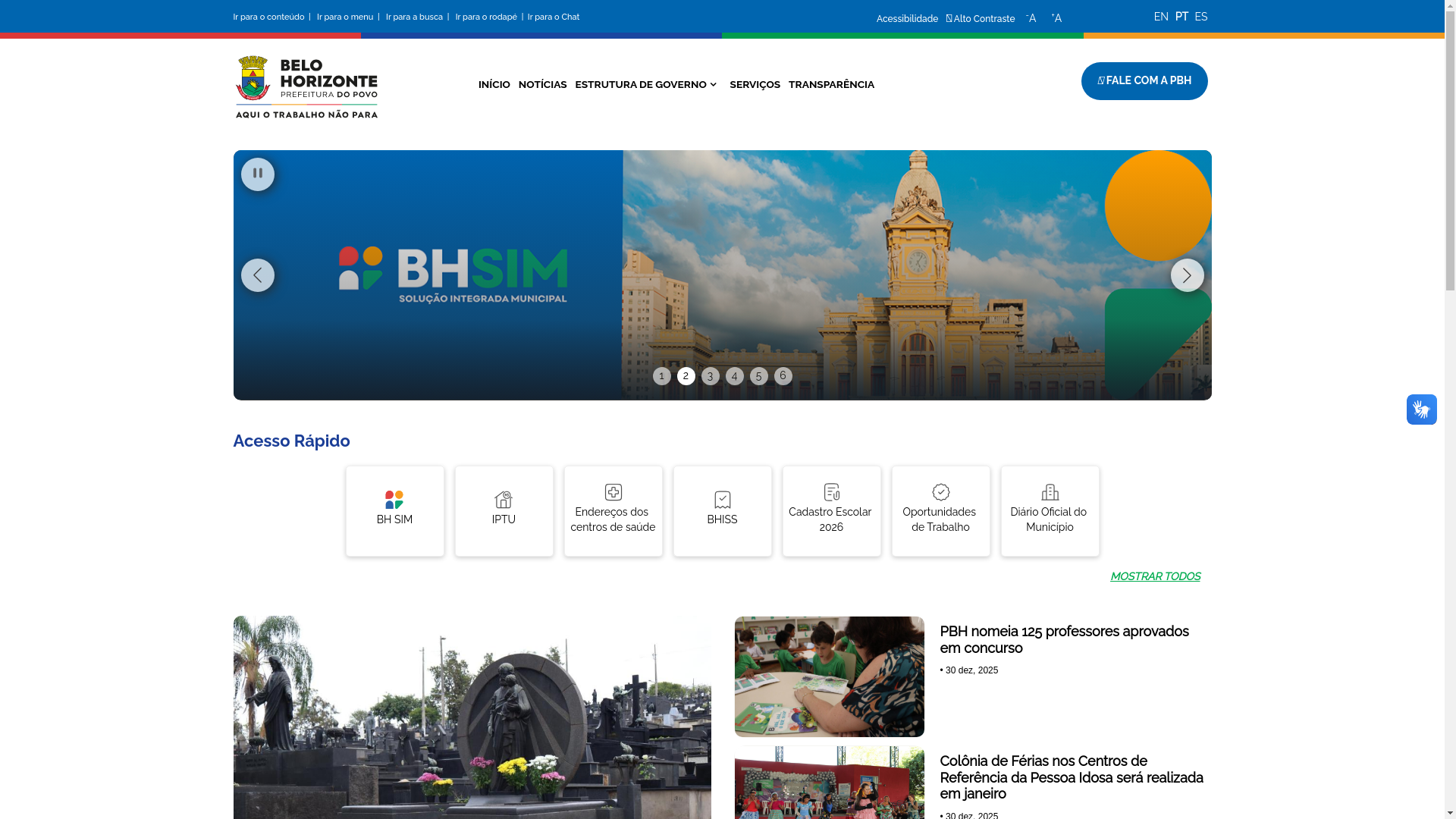
Task: Open the Início menu item
Action: [x=494, y=85]
